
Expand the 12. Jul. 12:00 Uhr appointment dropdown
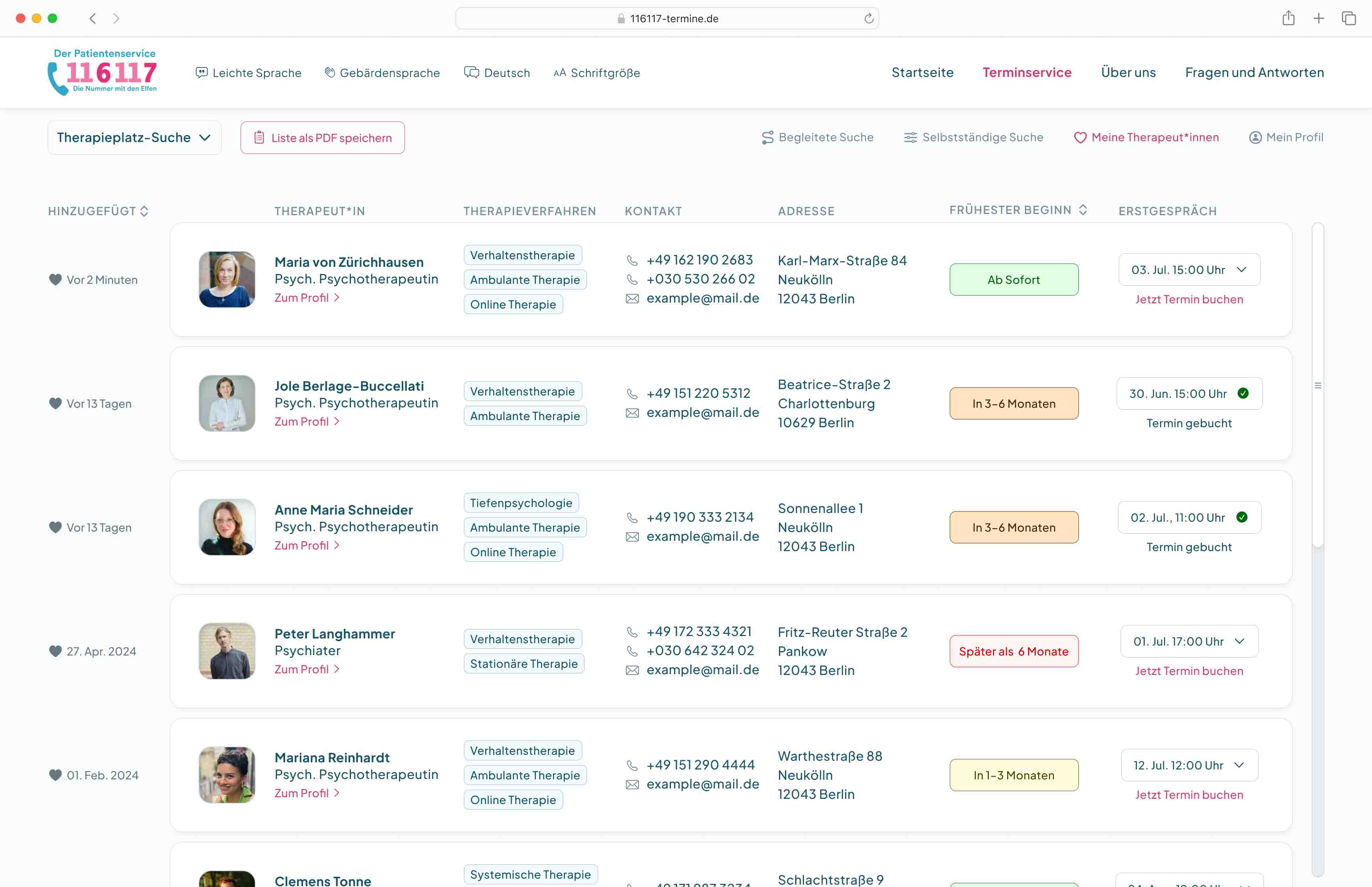[1189, 765]
